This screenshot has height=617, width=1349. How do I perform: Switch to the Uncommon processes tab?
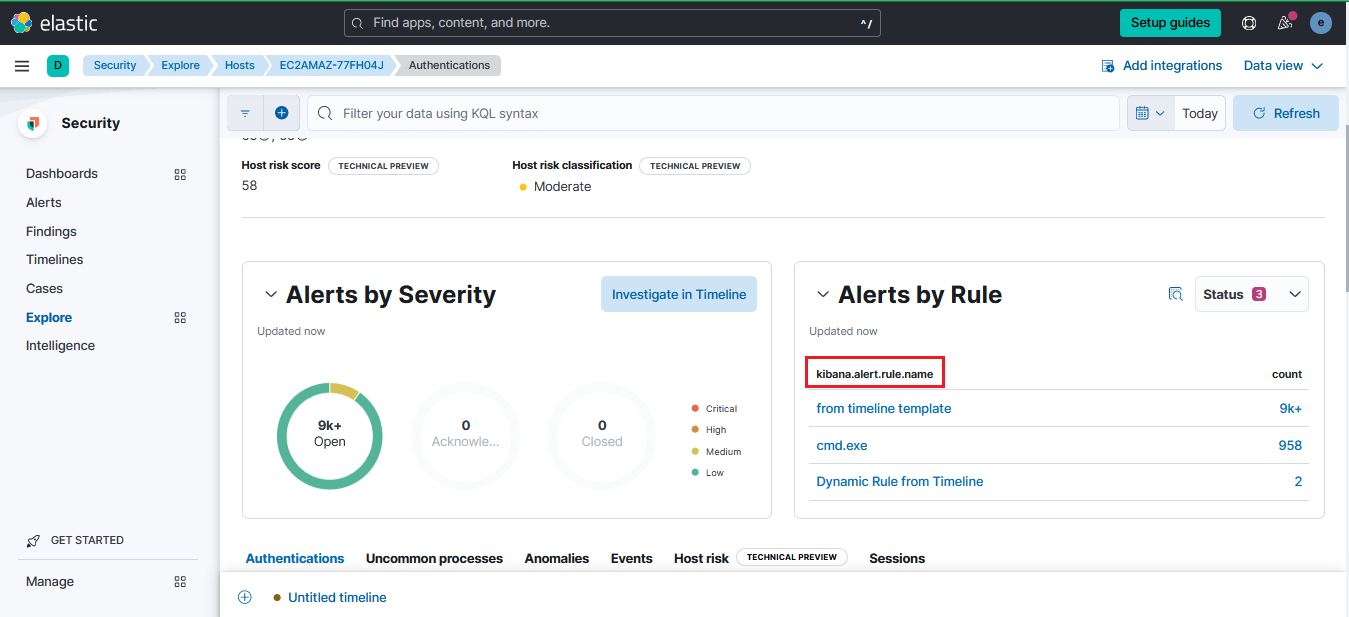[x=434, y=558]
